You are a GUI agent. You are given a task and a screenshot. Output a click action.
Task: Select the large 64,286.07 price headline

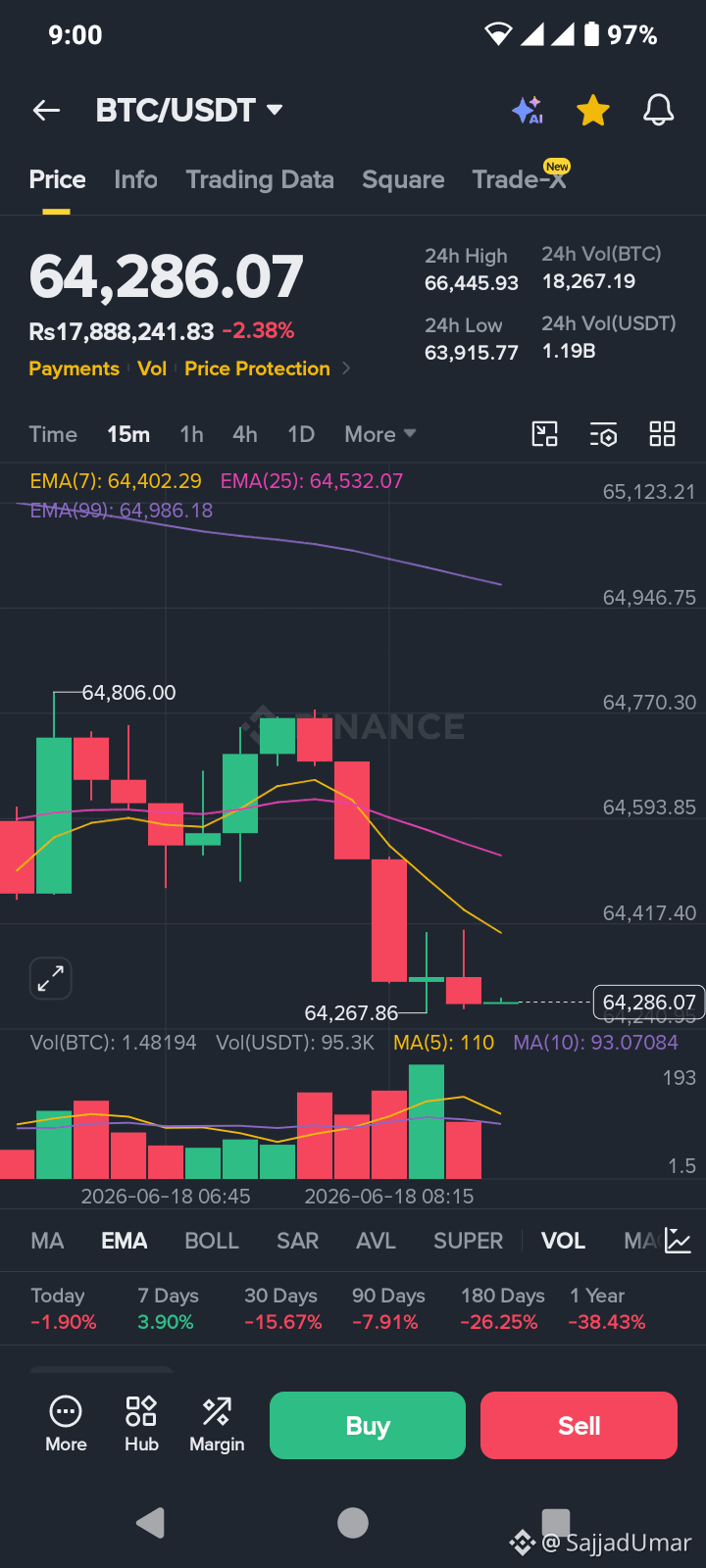click(x=167, y=277)
